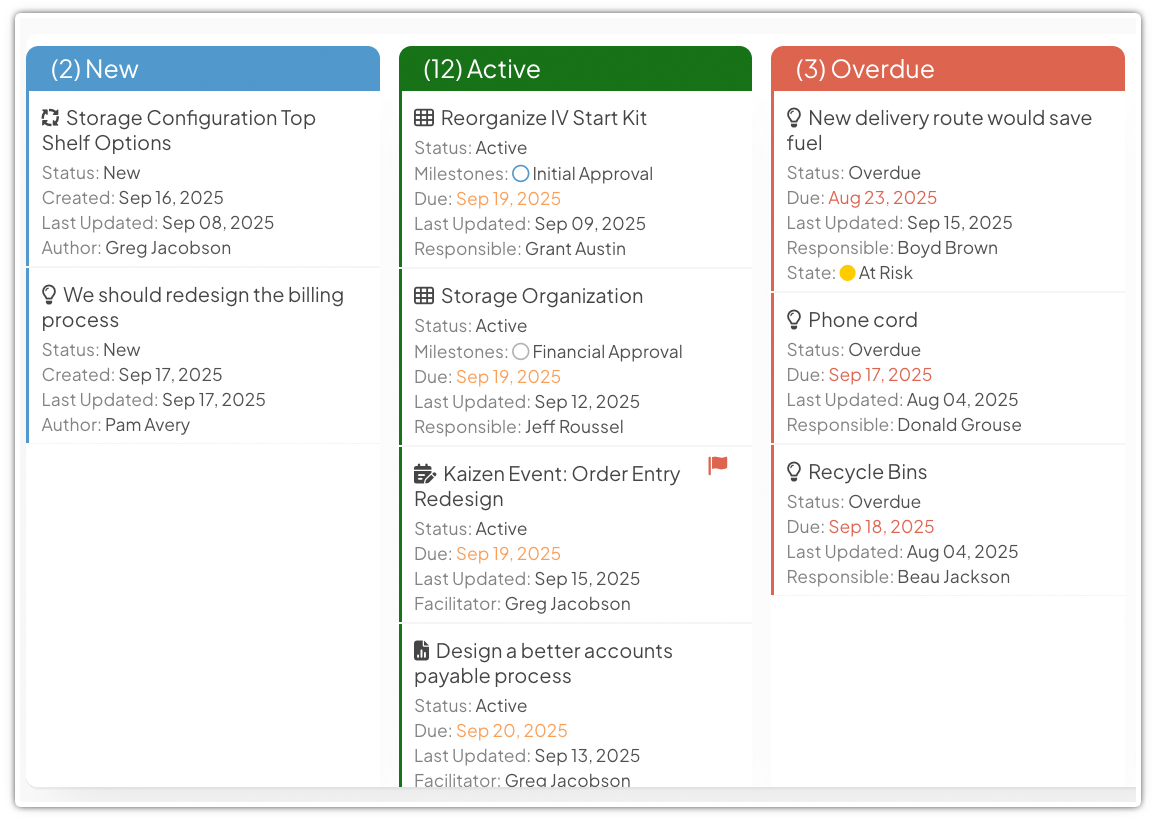Click the grid icon next to Reorganize IV Start Kit
The height and width of the screenshot is (823, 1155).
424,118
